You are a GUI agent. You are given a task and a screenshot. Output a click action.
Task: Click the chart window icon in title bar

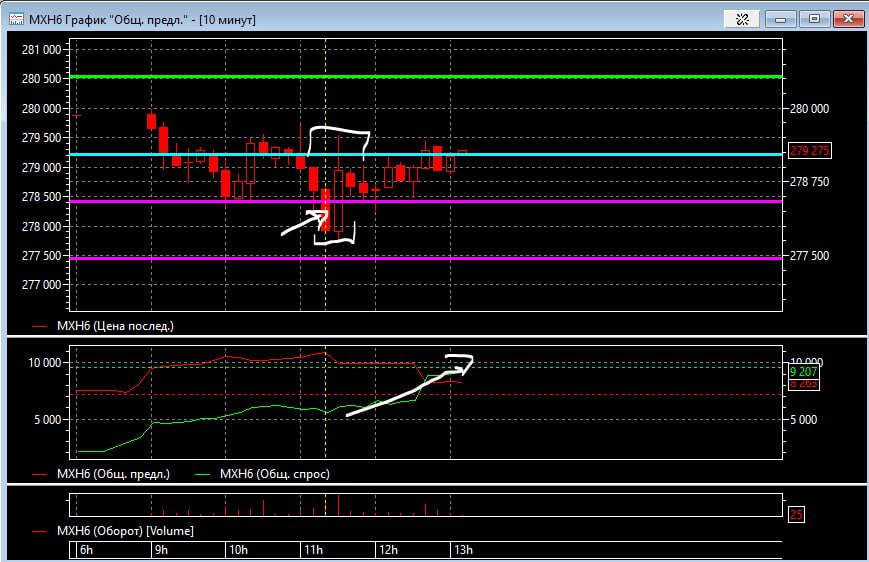point(17,17)
